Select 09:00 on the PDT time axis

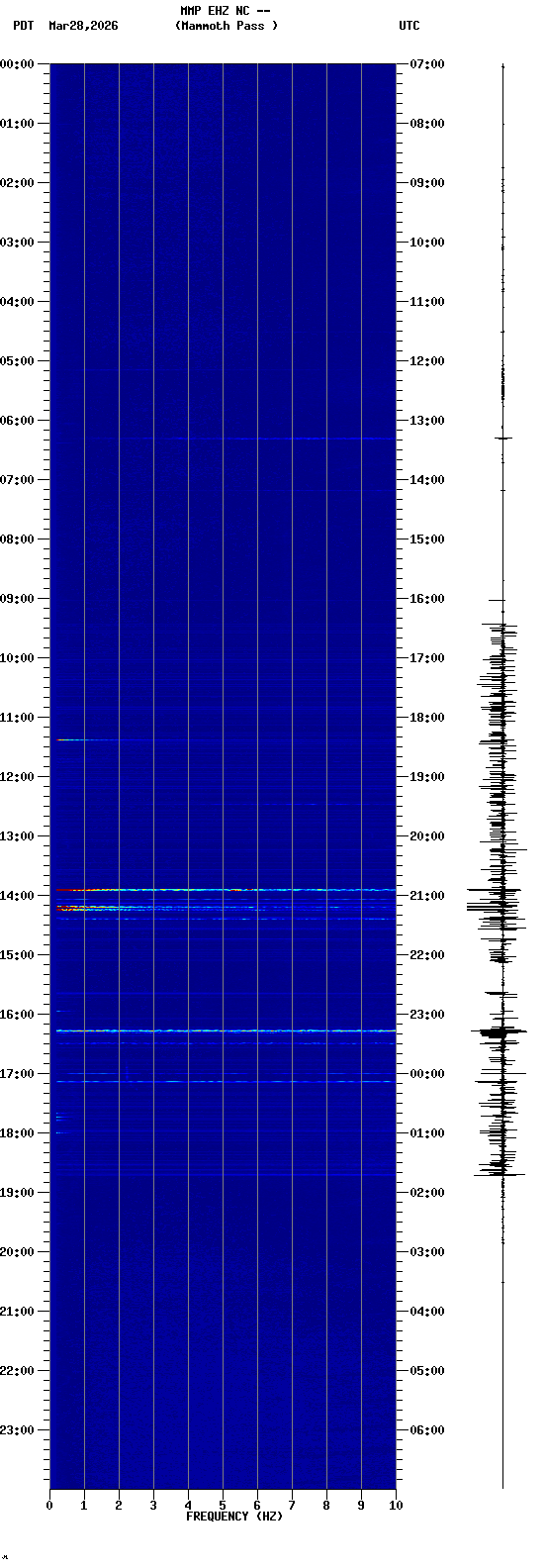pyautogui.click(x=18, y=599)
